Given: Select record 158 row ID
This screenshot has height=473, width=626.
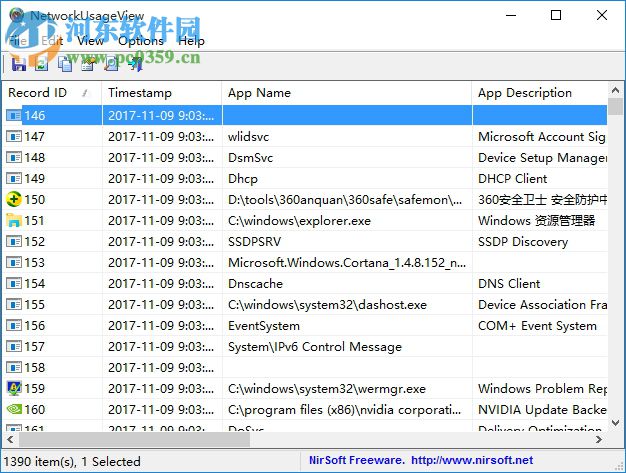Looking at the screenshot, I should click(x=35, y=368).
